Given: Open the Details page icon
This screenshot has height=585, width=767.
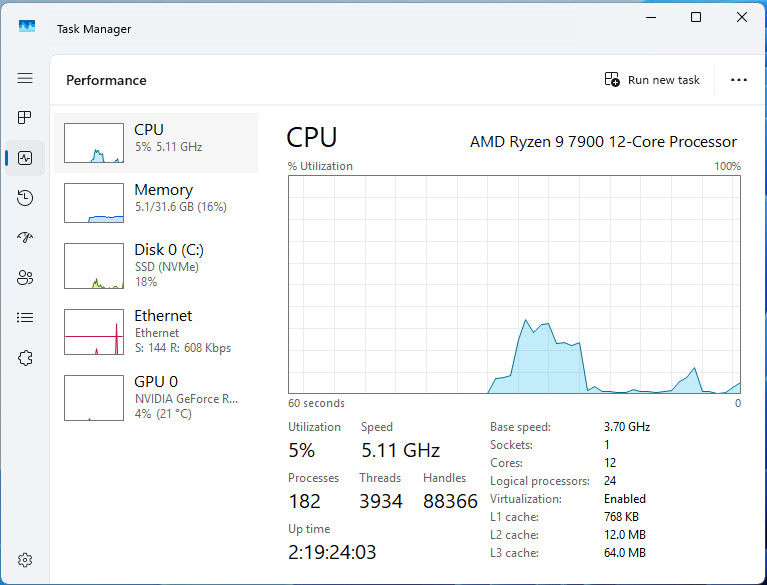Looking at the screenshot, I should tap(25, 318).
